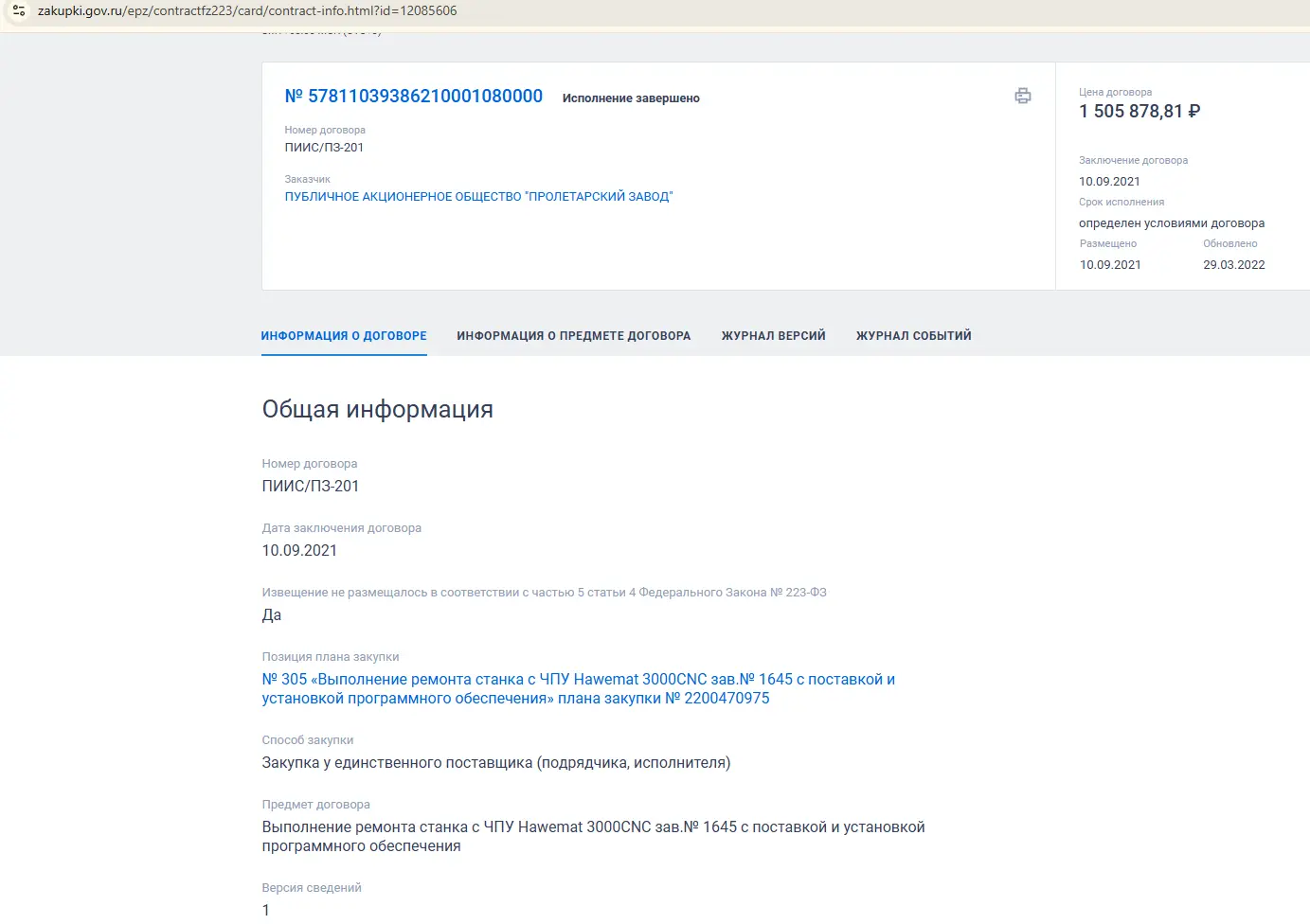Click the updated date 29.03.2022
The width and height of the screenshot is (1310, 924).
pos(1234,265)
